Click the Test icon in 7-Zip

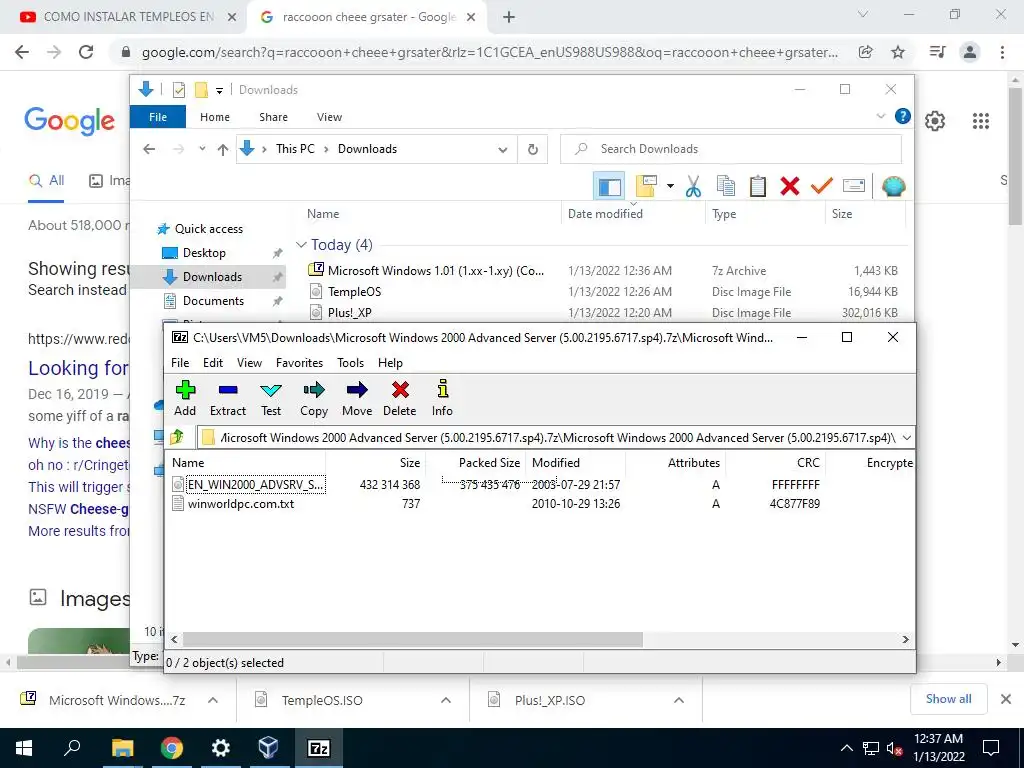(271, 390)
